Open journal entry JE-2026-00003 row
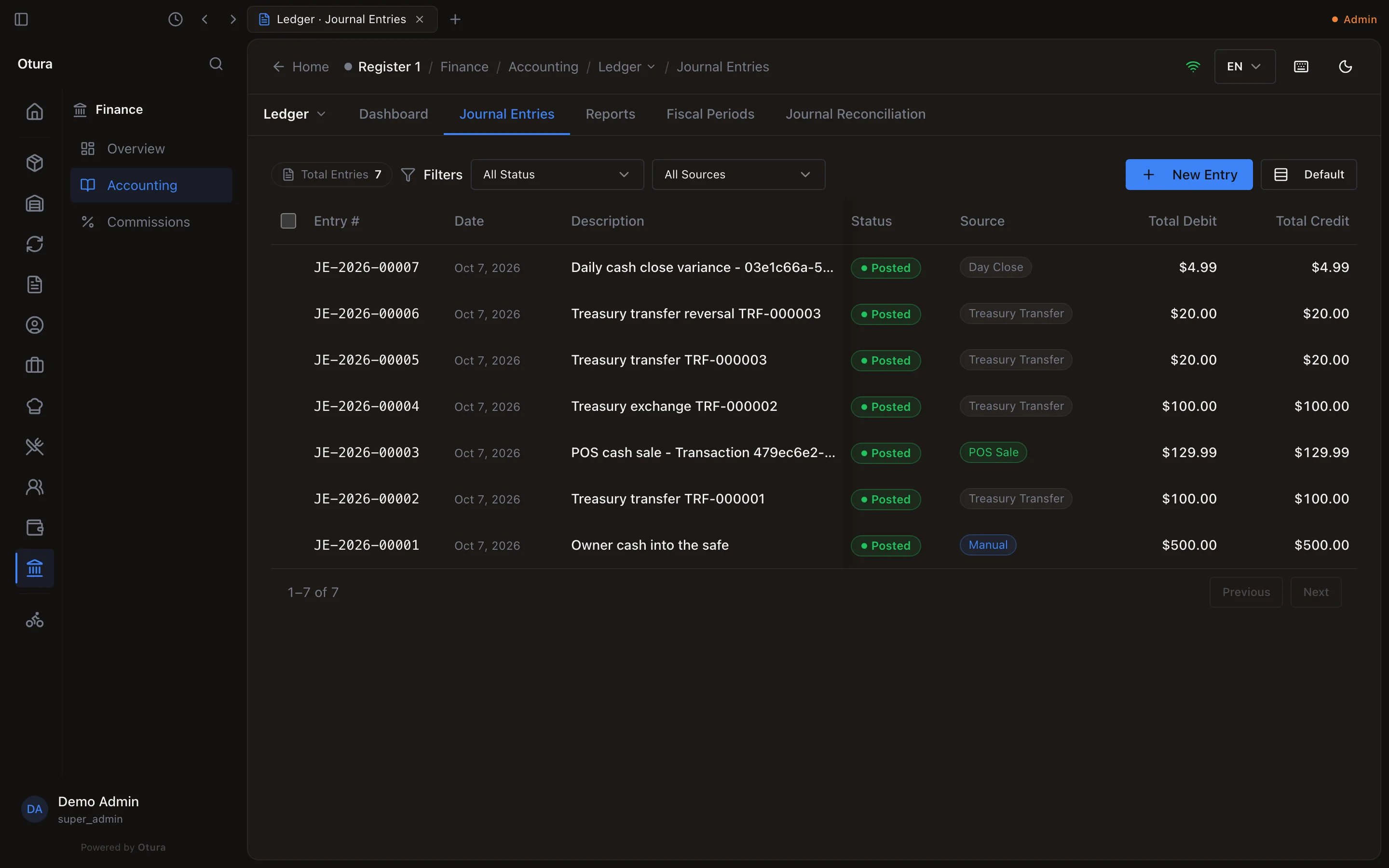Screen dimensions: 1389x868 tap(814, 452)
